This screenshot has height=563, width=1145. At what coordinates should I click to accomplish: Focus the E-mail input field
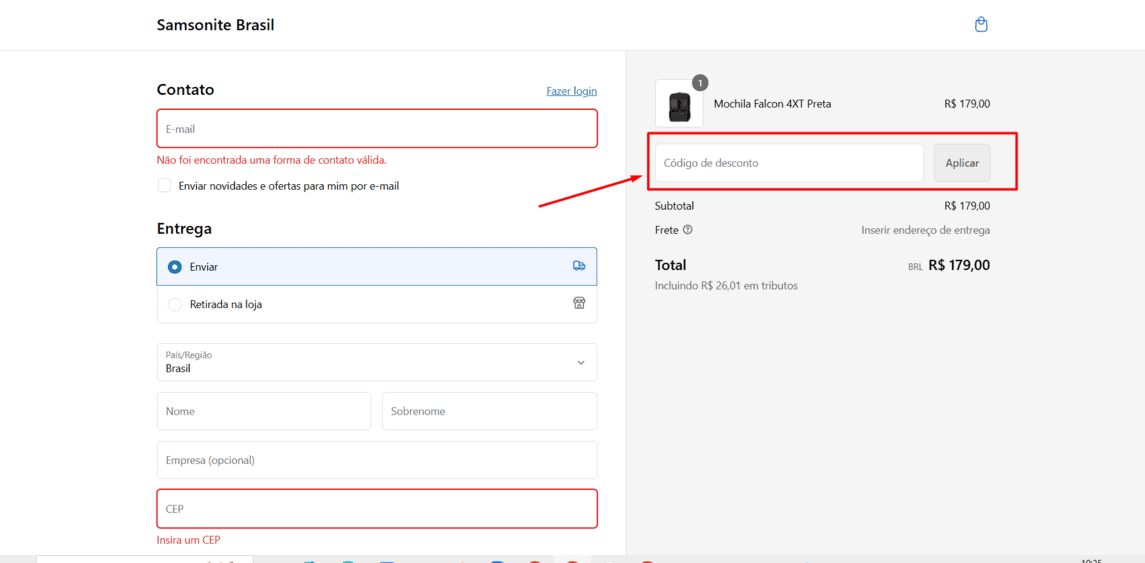[x=377, y=129]
